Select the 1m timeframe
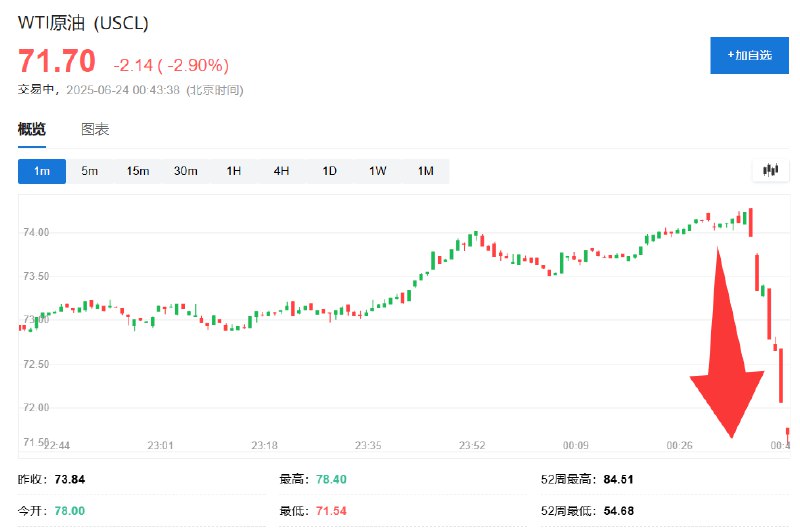The height and width of the screenshot is (531, 800). pyautogui.click(x=42, y=171)
